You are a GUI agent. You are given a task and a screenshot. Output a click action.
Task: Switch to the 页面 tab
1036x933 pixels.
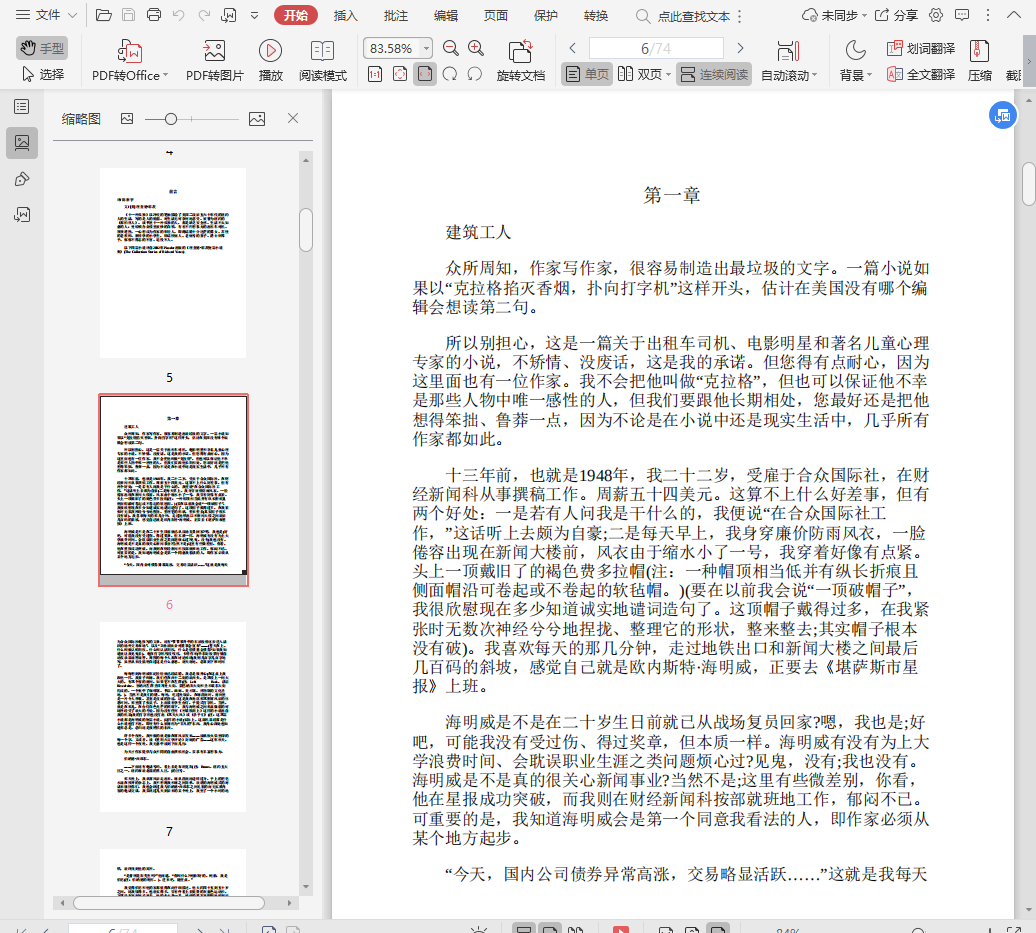click(x=496, y=15)
